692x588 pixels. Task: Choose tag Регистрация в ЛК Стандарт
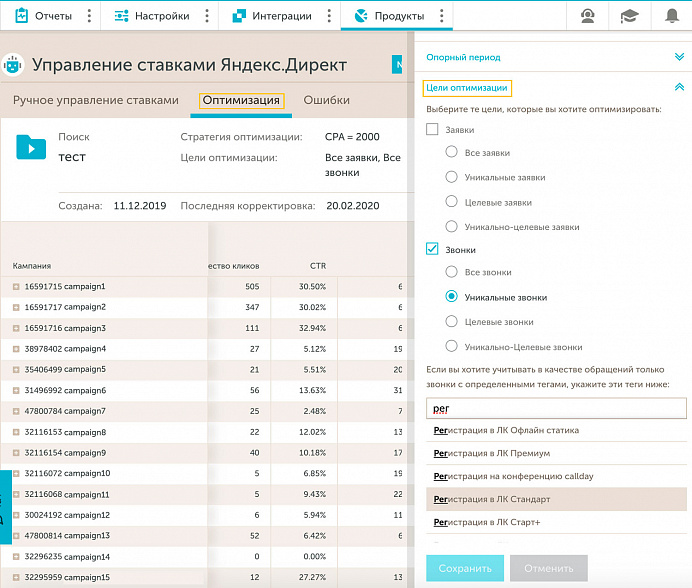tap(556, 499)
